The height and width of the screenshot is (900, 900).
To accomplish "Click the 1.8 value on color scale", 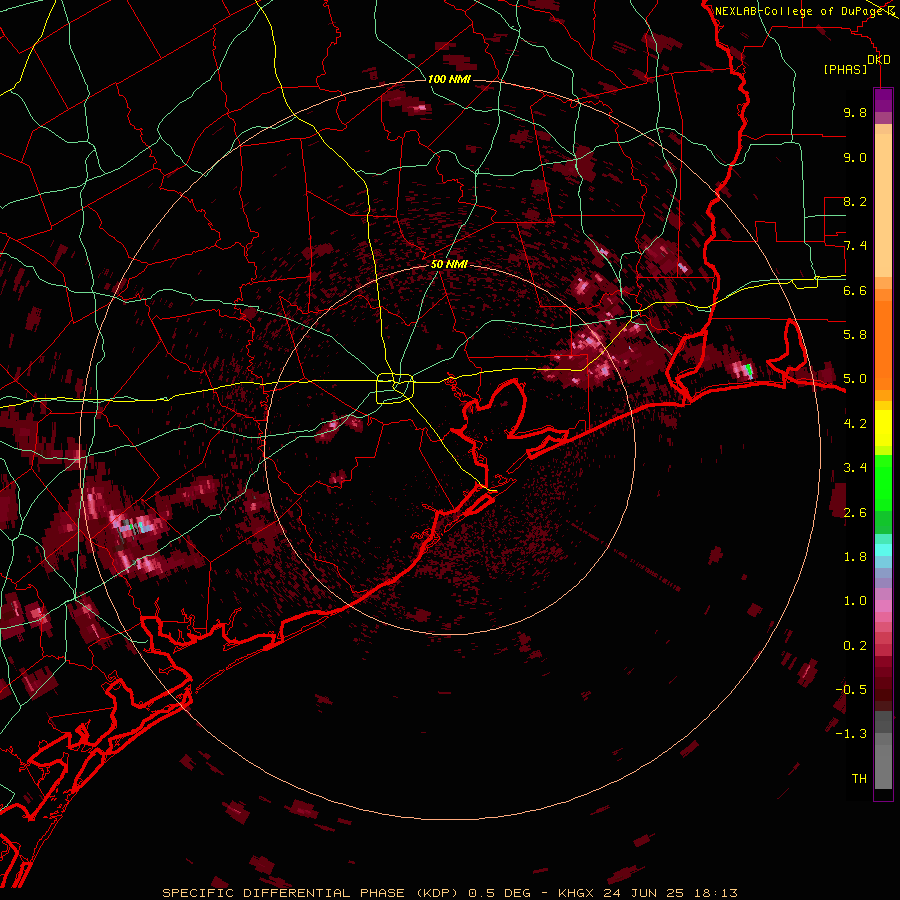I will tap(855, 557).
